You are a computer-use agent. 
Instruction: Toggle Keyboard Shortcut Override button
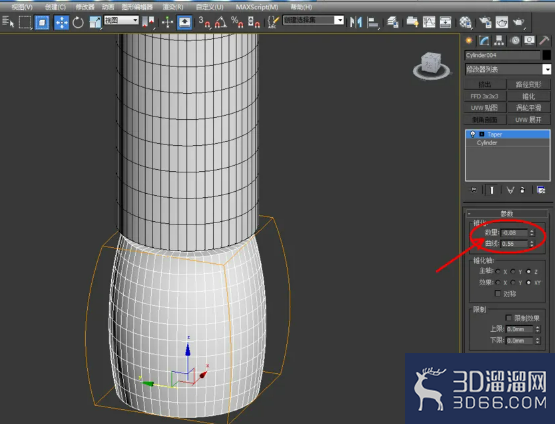pyautogui.click(x=184, y=22)
